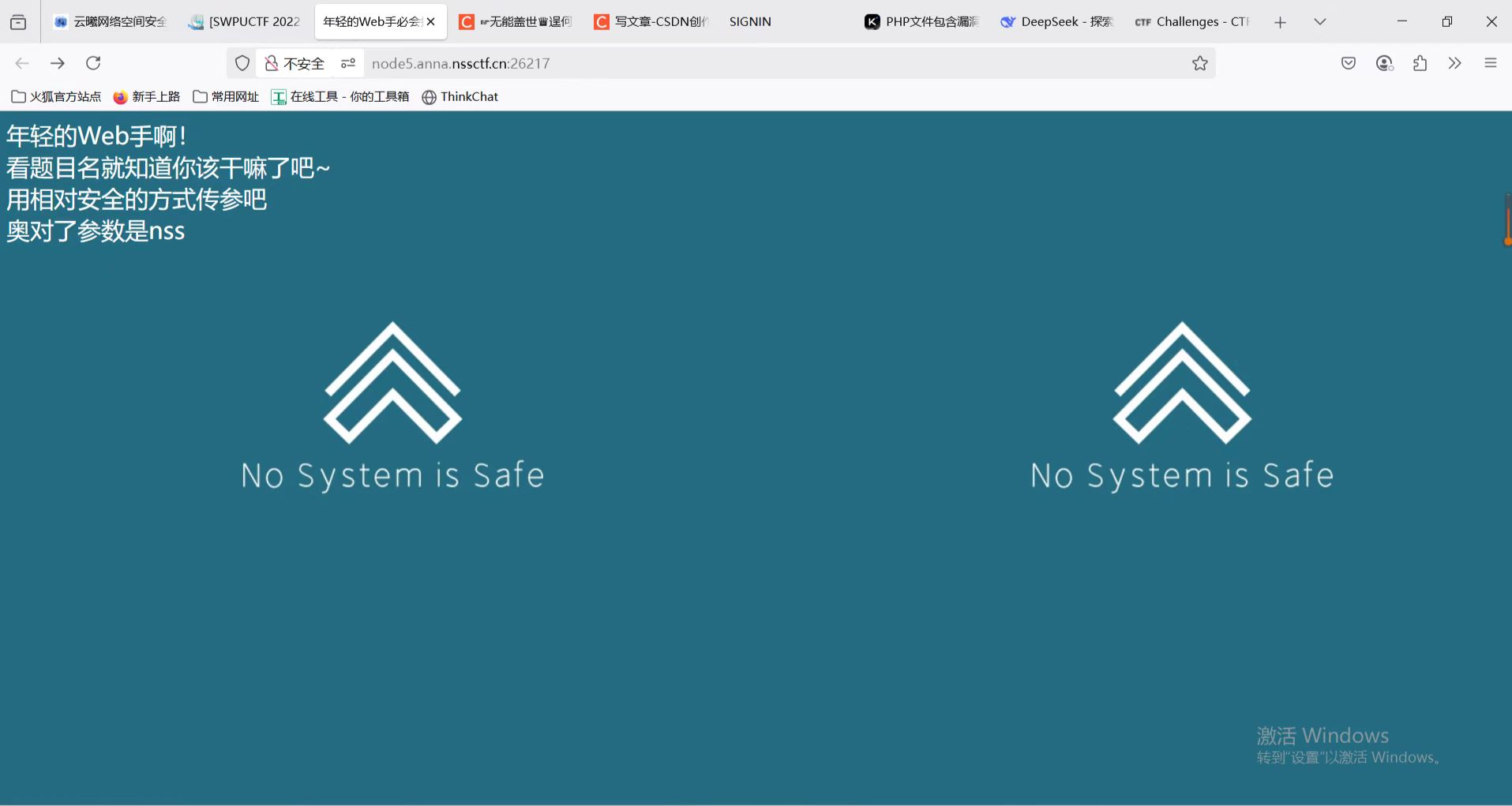Restore down the Firefox window

pyautogui.click(x=1446, y=21)
